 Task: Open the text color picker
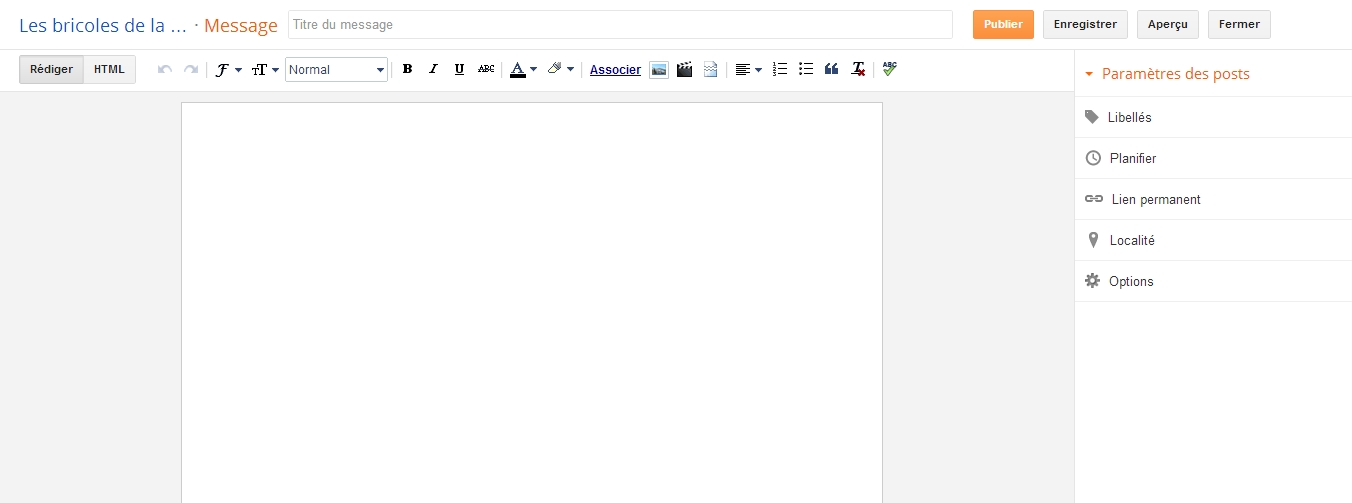coord(523,69)
